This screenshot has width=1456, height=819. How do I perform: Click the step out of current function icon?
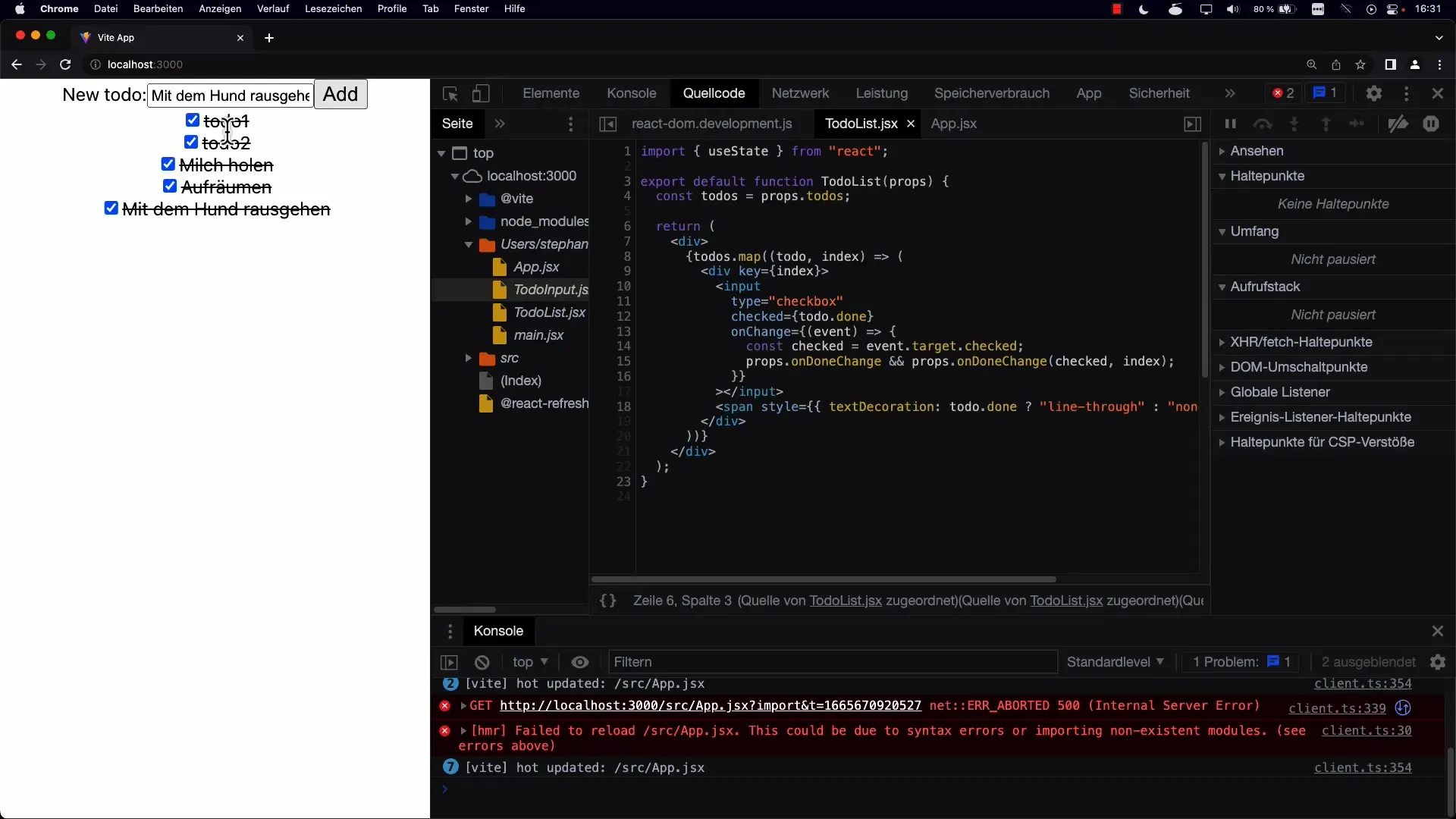click(x=1328, y=123)
